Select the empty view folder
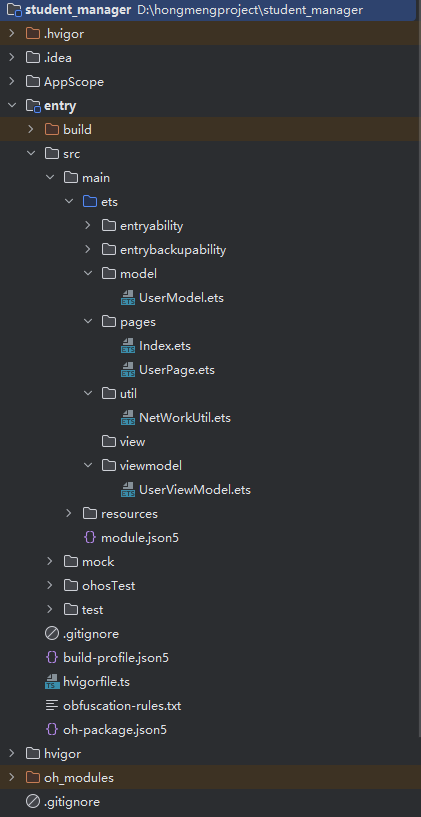Viewport: 421px width, 817px height. click(x=132, y=442)
